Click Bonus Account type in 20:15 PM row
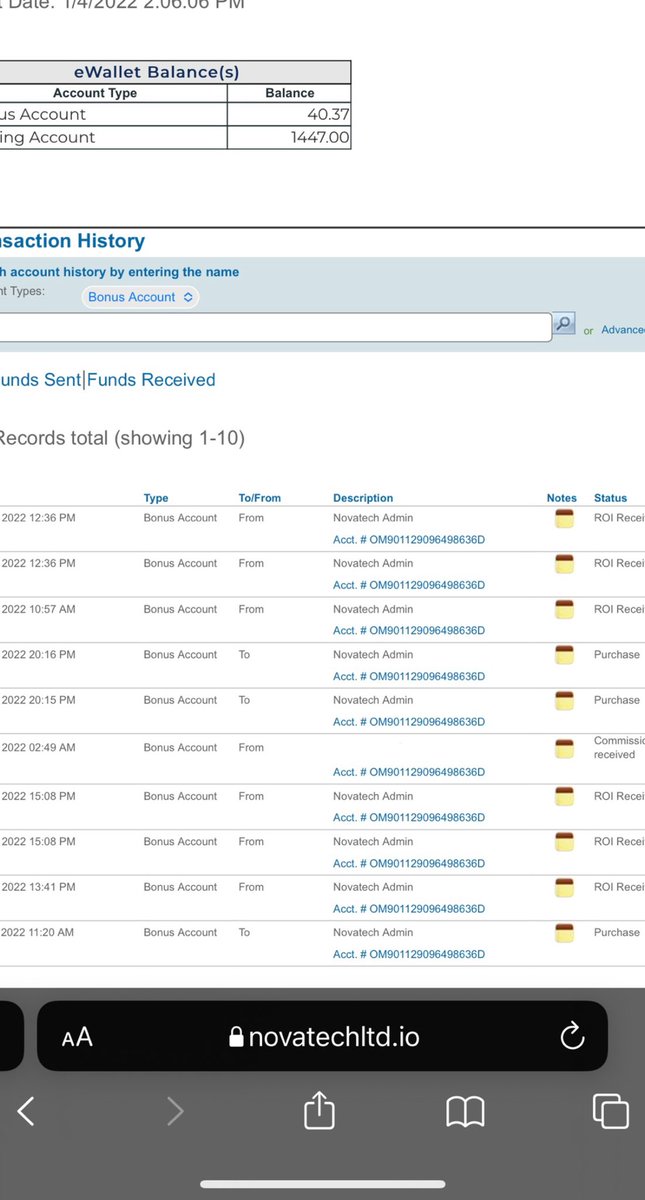The image size is (645, 1200). 180,700
